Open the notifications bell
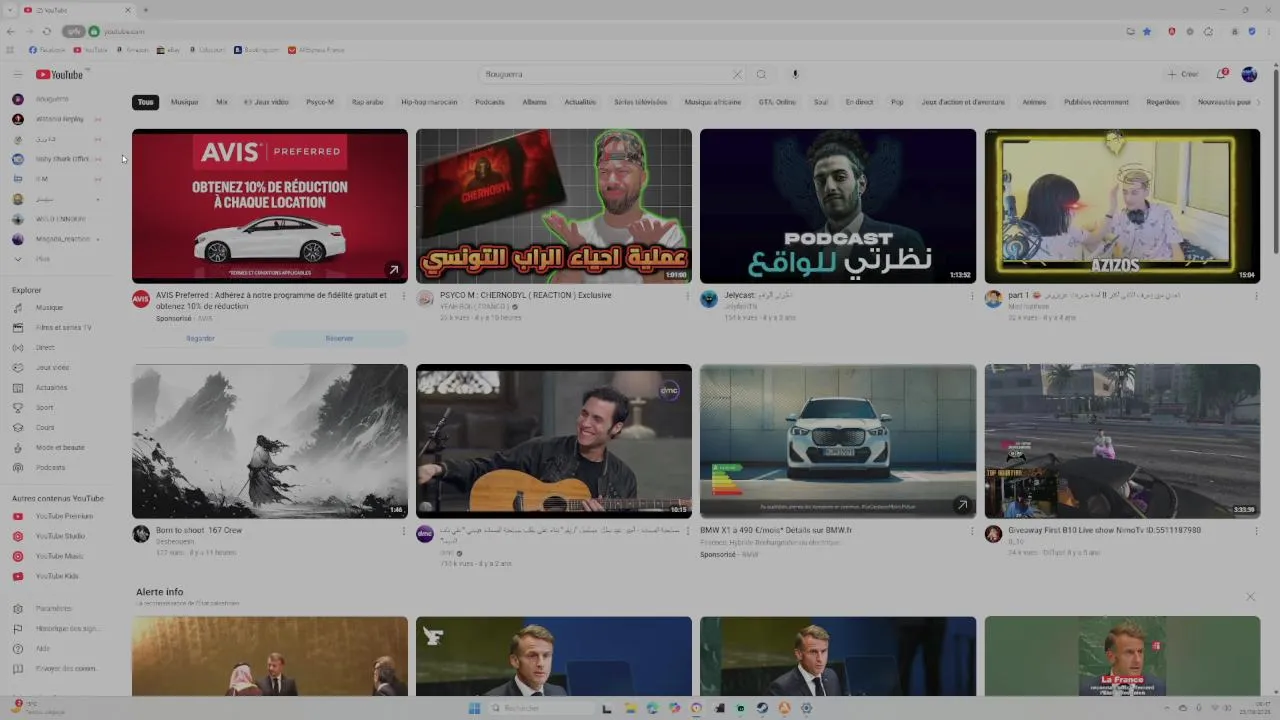 [x=1221, y=74]
